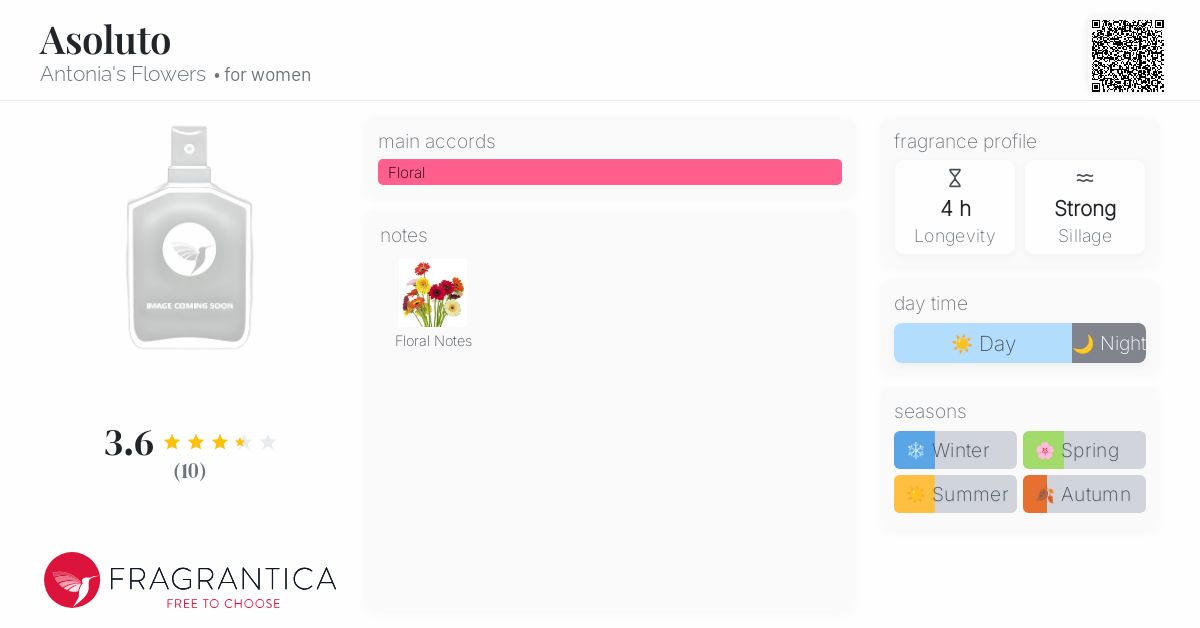This screenshot has width=1200, height=628.
Task: Click the Asoluto perfume title
Action: tap(106, 40)
